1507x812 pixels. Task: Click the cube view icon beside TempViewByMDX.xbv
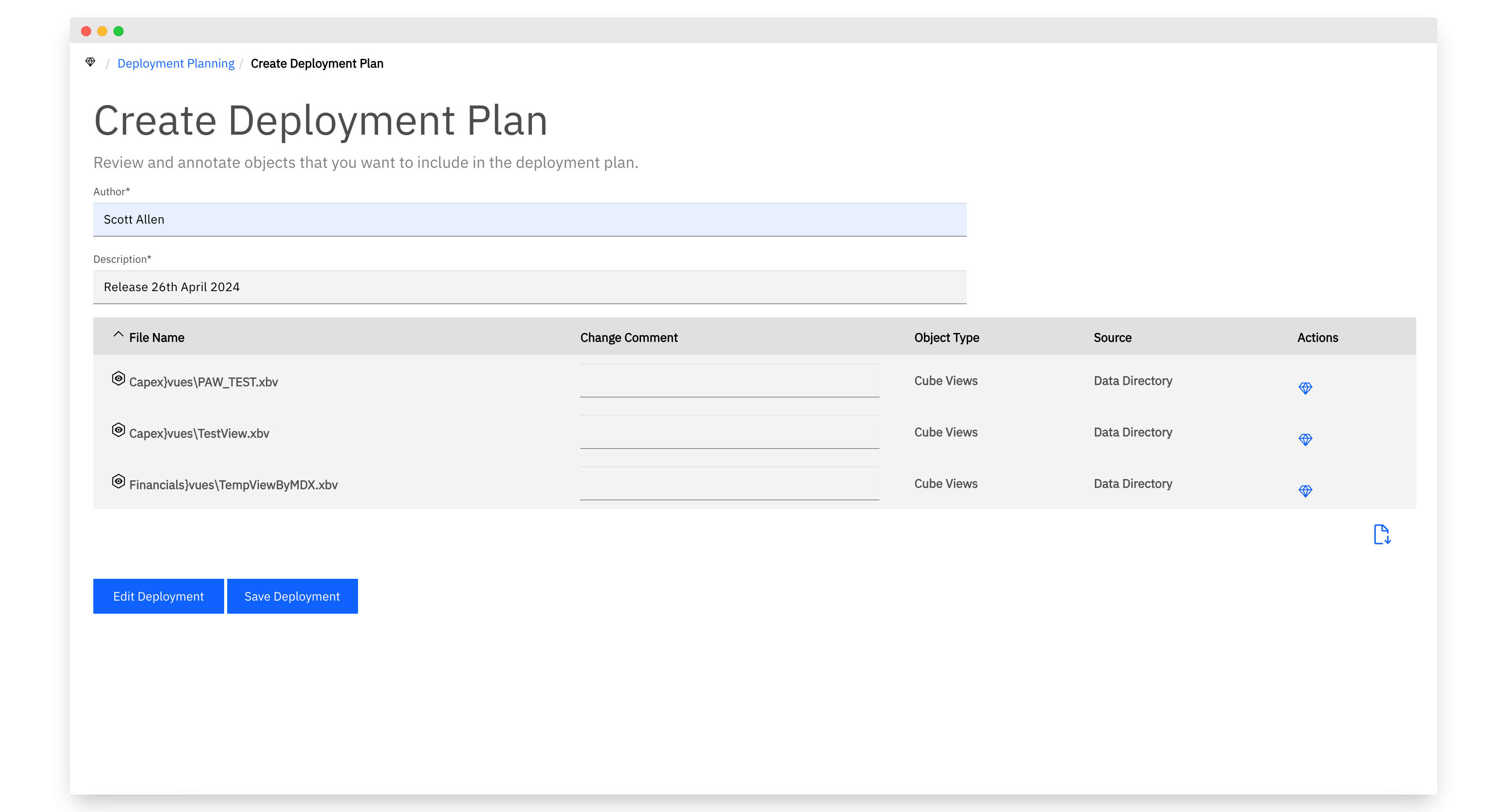pos(118,482)
